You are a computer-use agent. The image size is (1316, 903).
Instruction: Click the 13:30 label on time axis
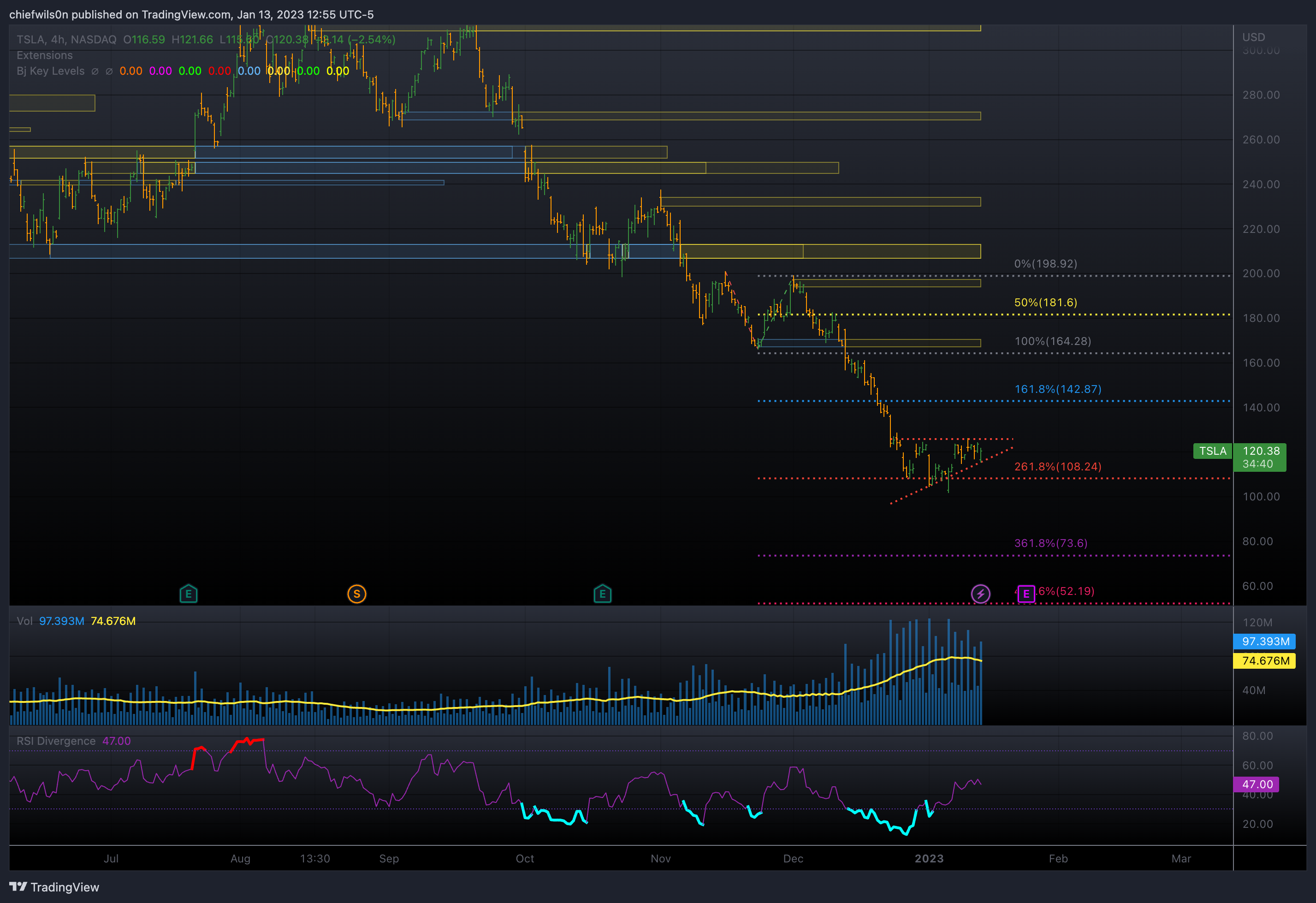[x=315, y=858]
